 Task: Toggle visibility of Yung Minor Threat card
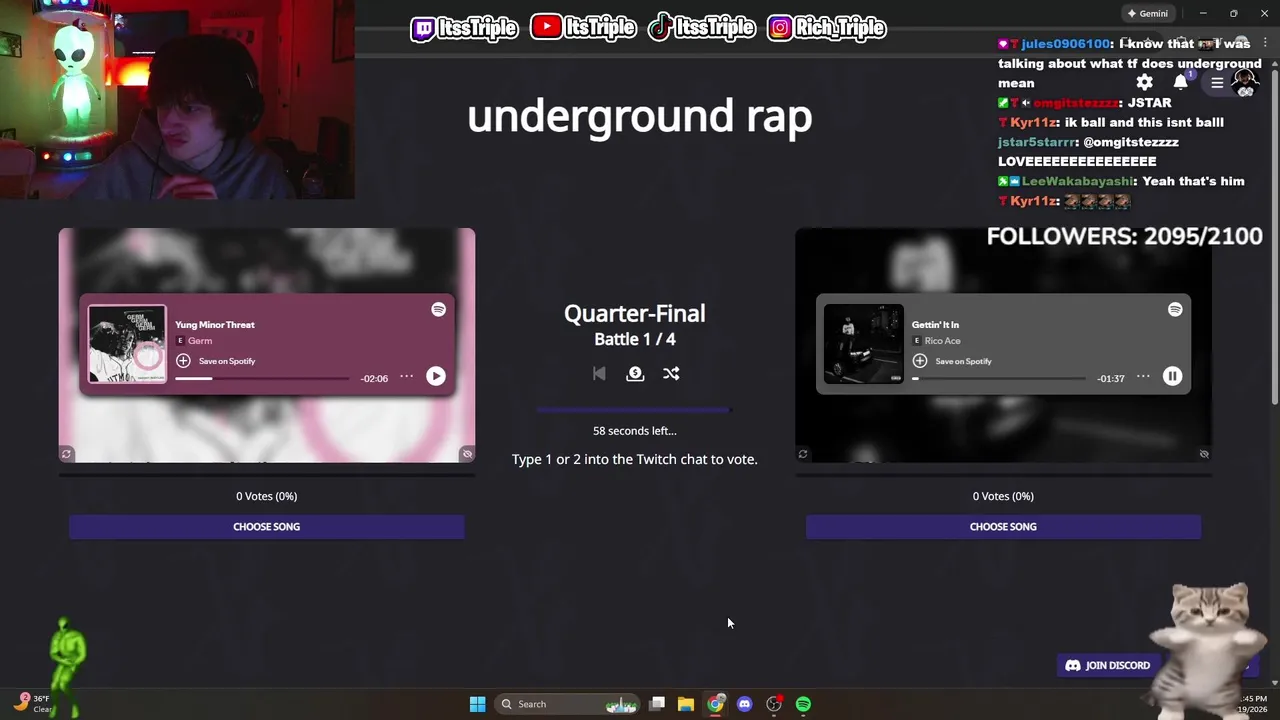click(467, 454)
